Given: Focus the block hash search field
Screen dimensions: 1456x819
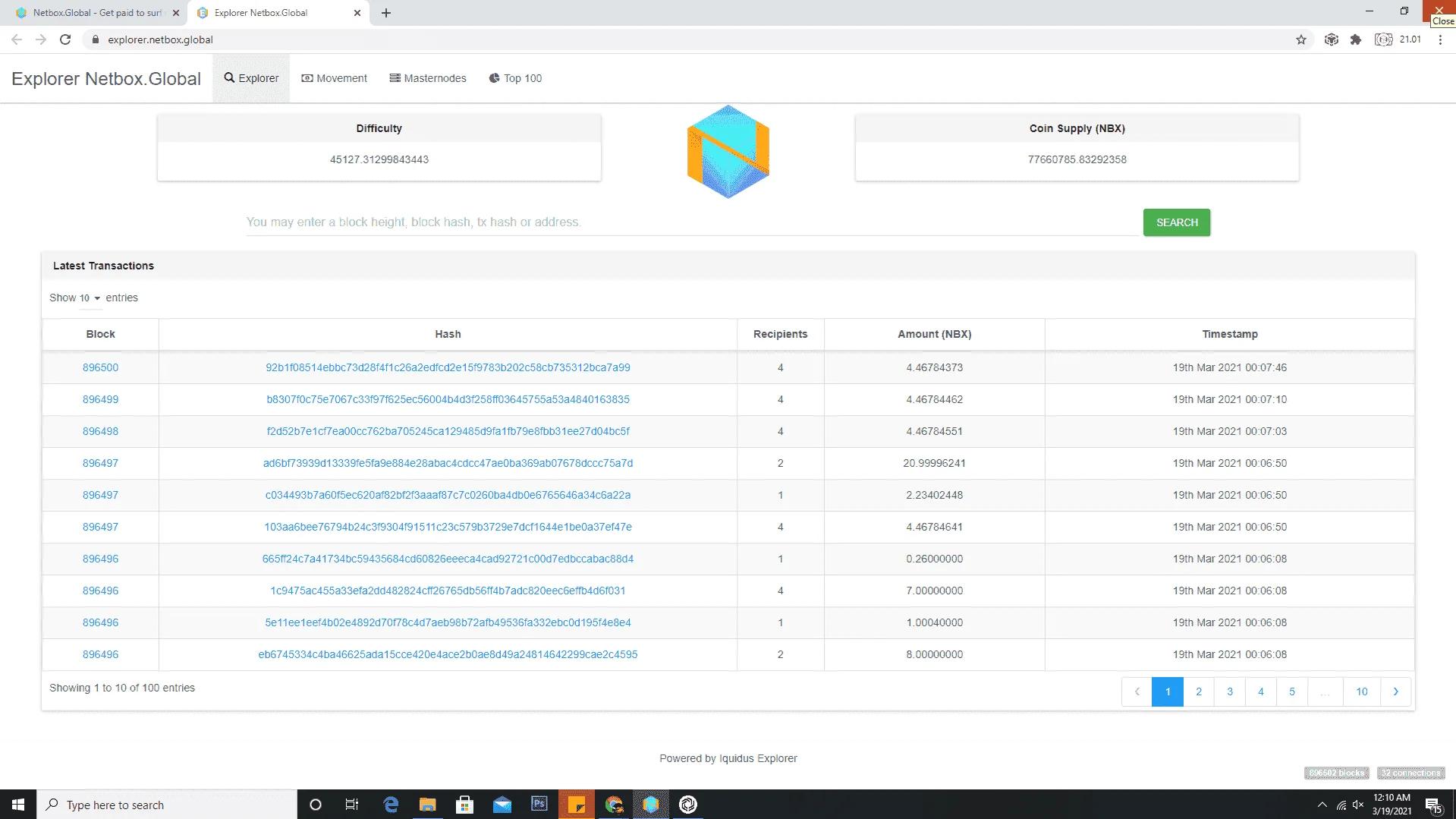Looking at the screenshot, I should tap(692, 222).
